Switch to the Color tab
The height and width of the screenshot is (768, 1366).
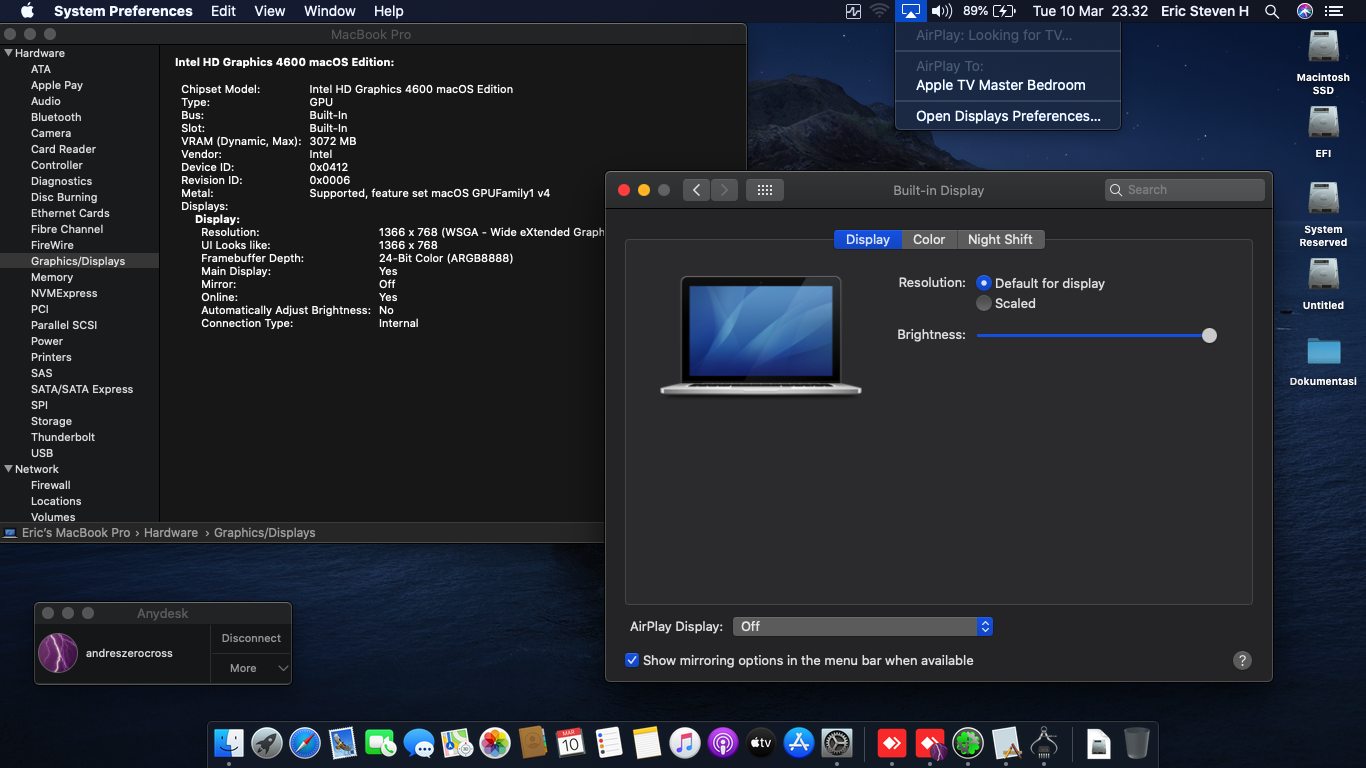(929, 239)
